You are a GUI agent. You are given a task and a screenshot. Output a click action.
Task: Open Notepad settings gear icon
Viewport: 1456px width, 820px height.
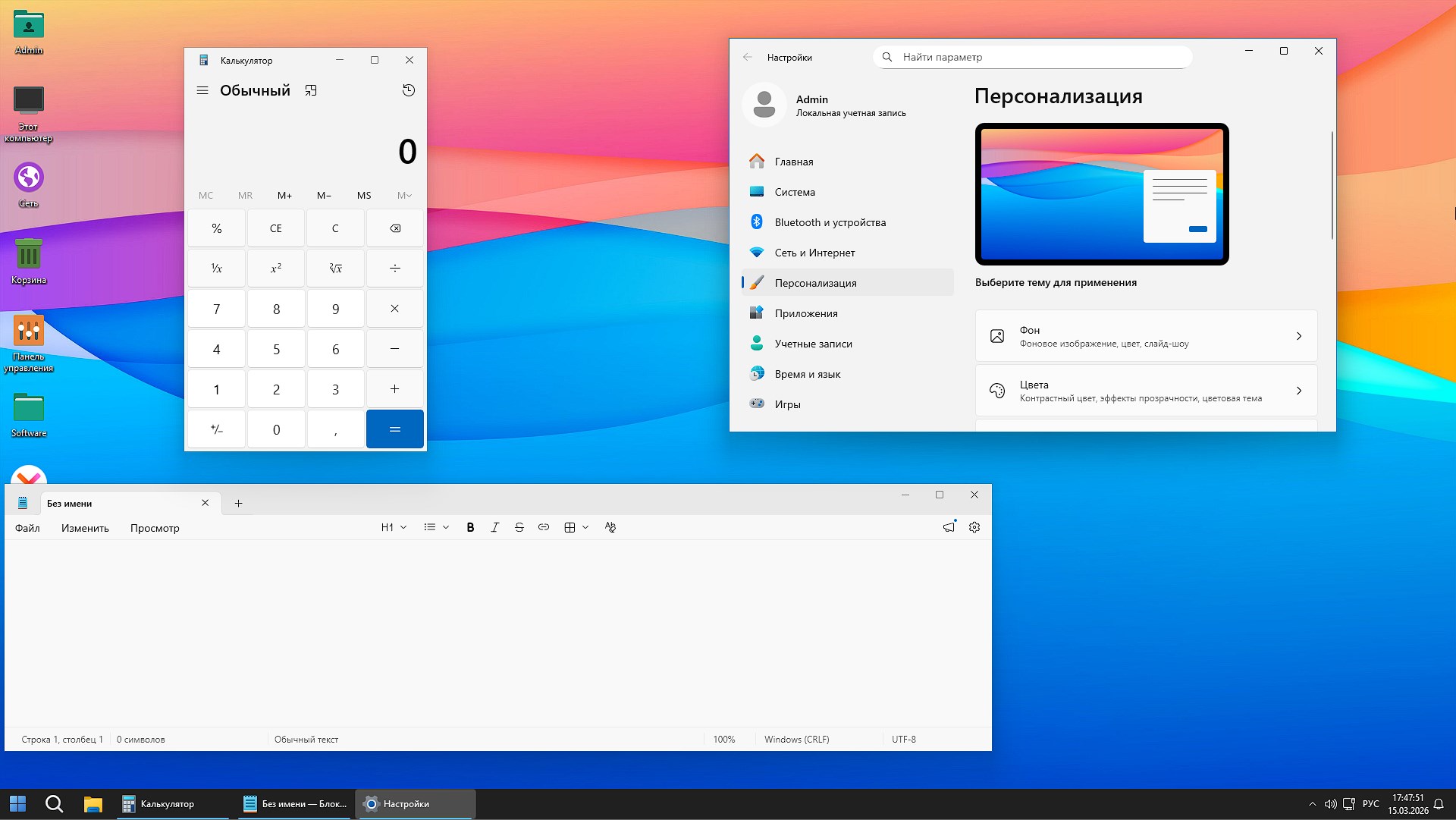click(974, 527)
